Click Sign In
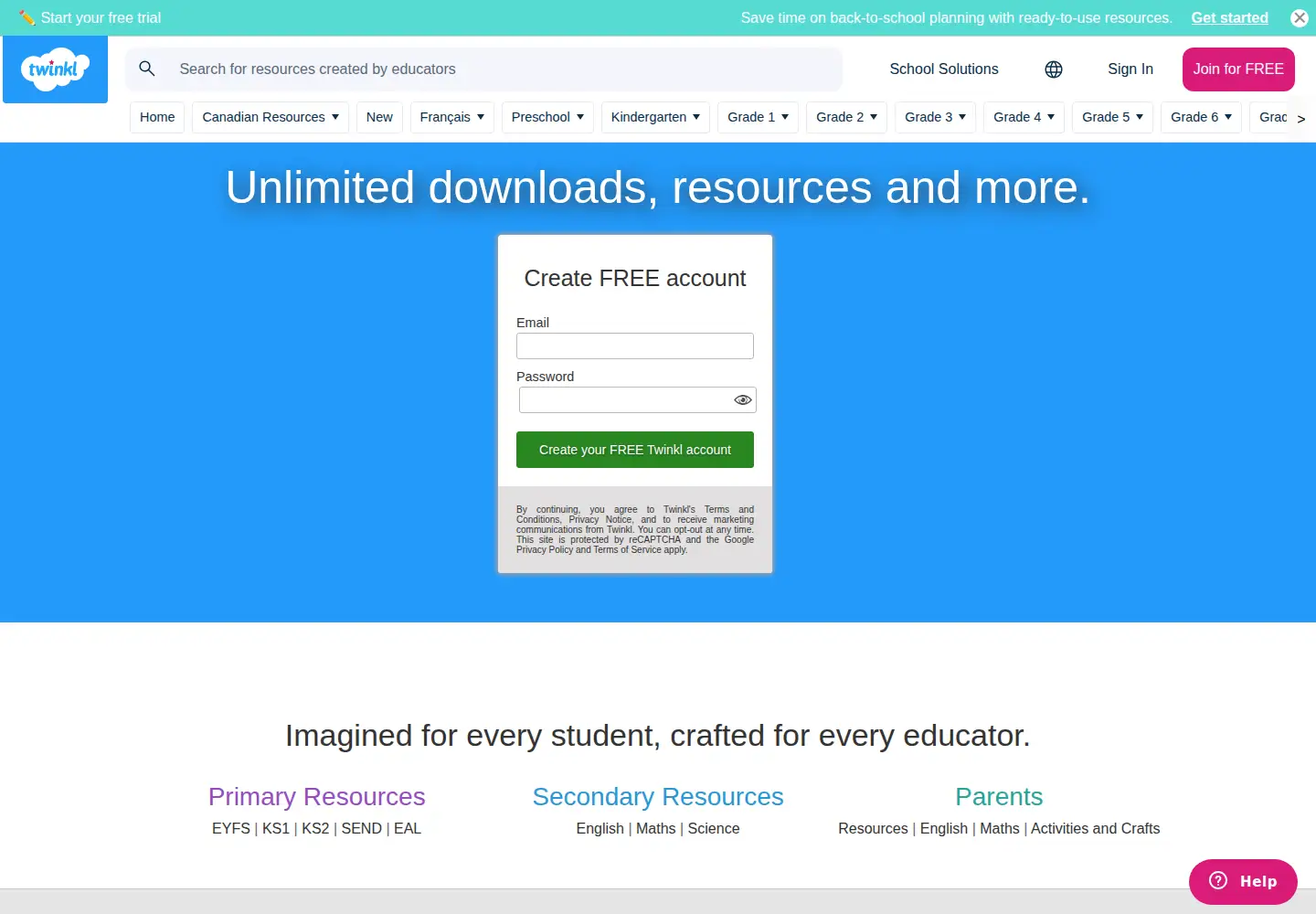This screenshot has height=914, width=1316. (x=1130, y=69)
